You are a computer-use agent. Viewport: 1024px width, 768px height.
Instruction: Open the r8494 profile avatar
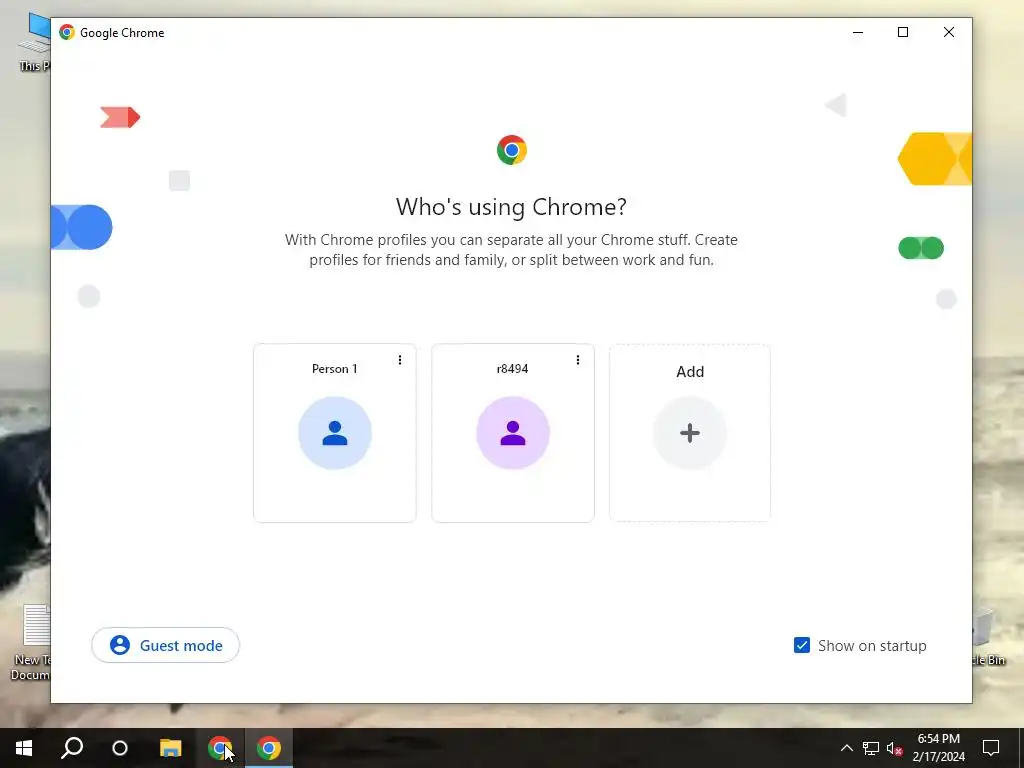(513, 433)
